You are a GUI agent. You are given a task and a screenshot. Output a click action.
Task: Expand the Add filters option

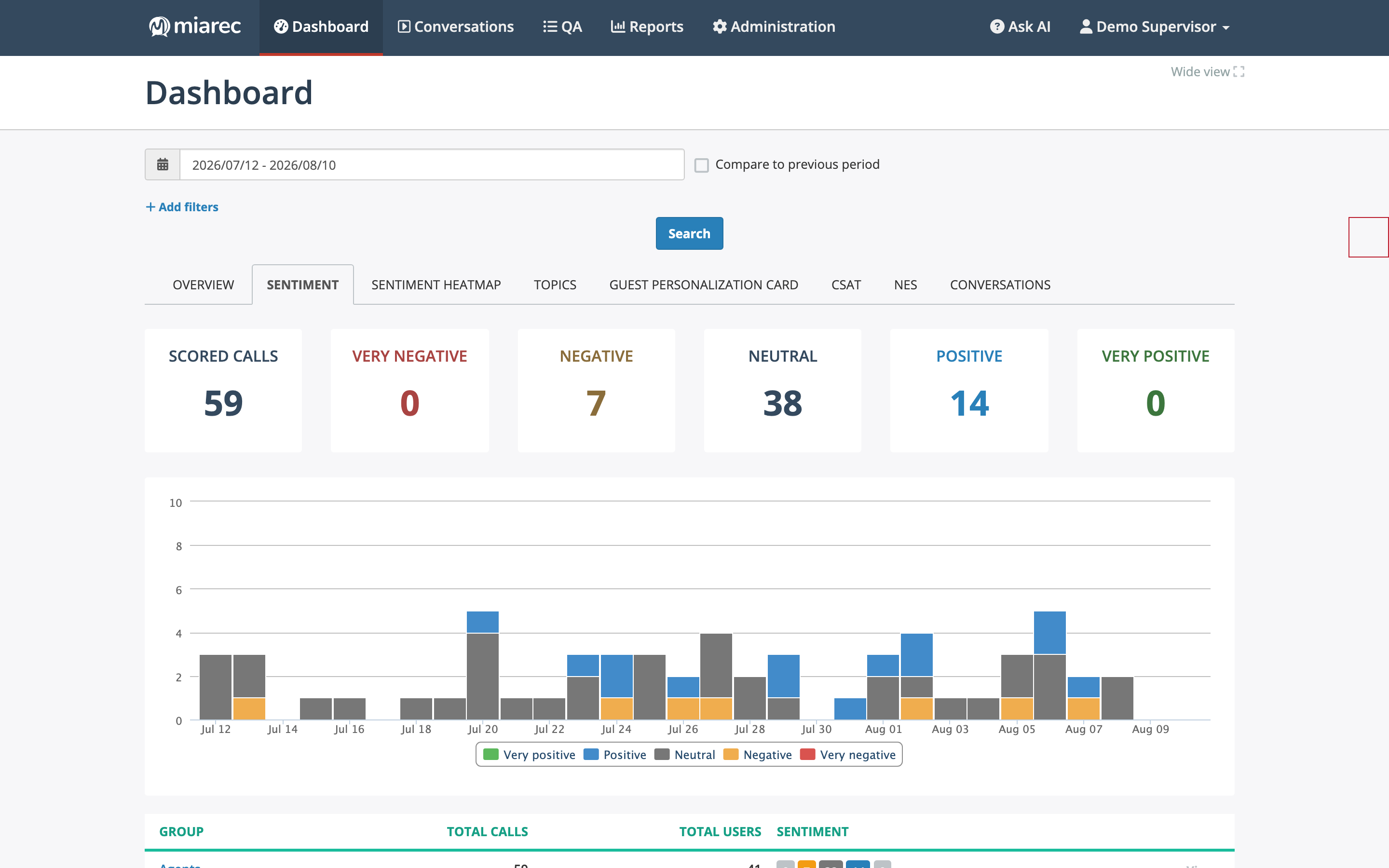point(182,207)
